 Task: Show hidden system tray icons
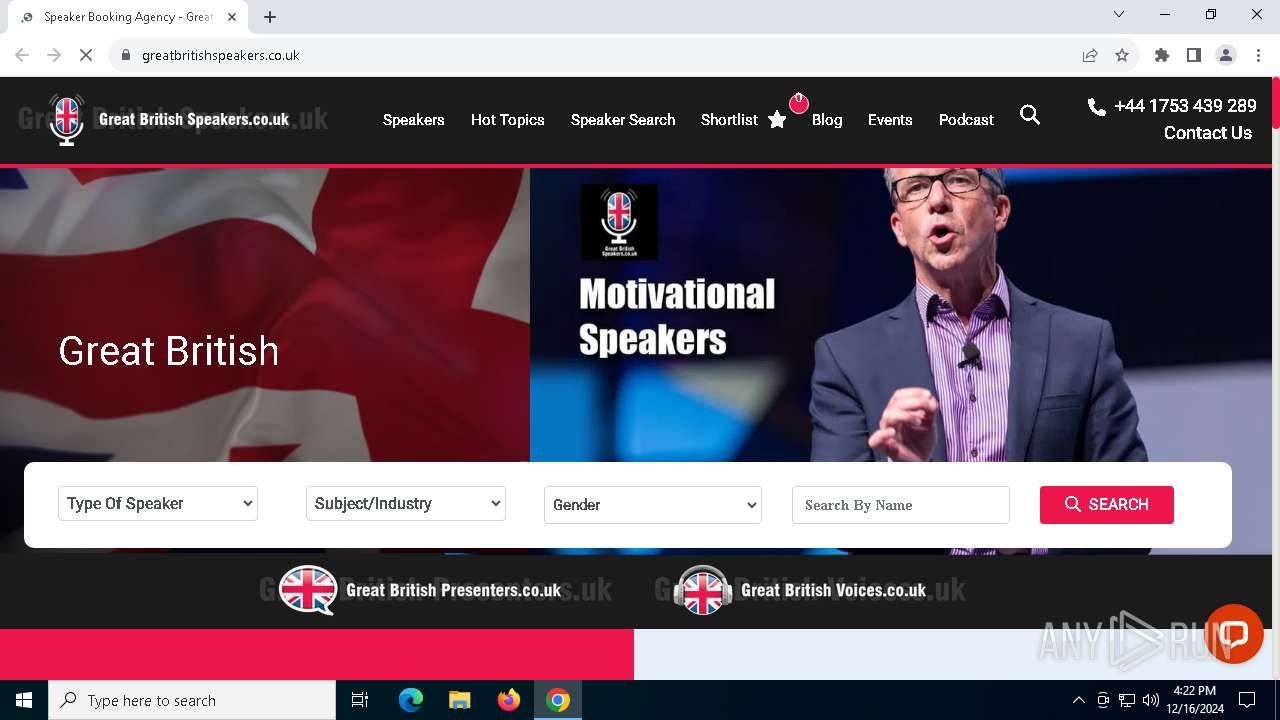pos(1078,700)
